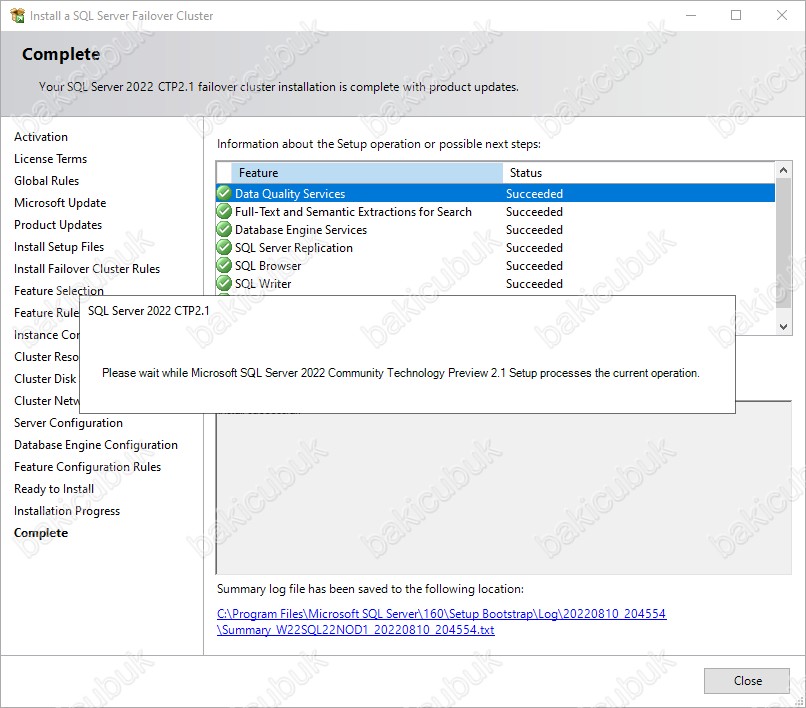Select the Data Quality Services row
The height and width of the screenshot is (708, 806).
[496, 193]
